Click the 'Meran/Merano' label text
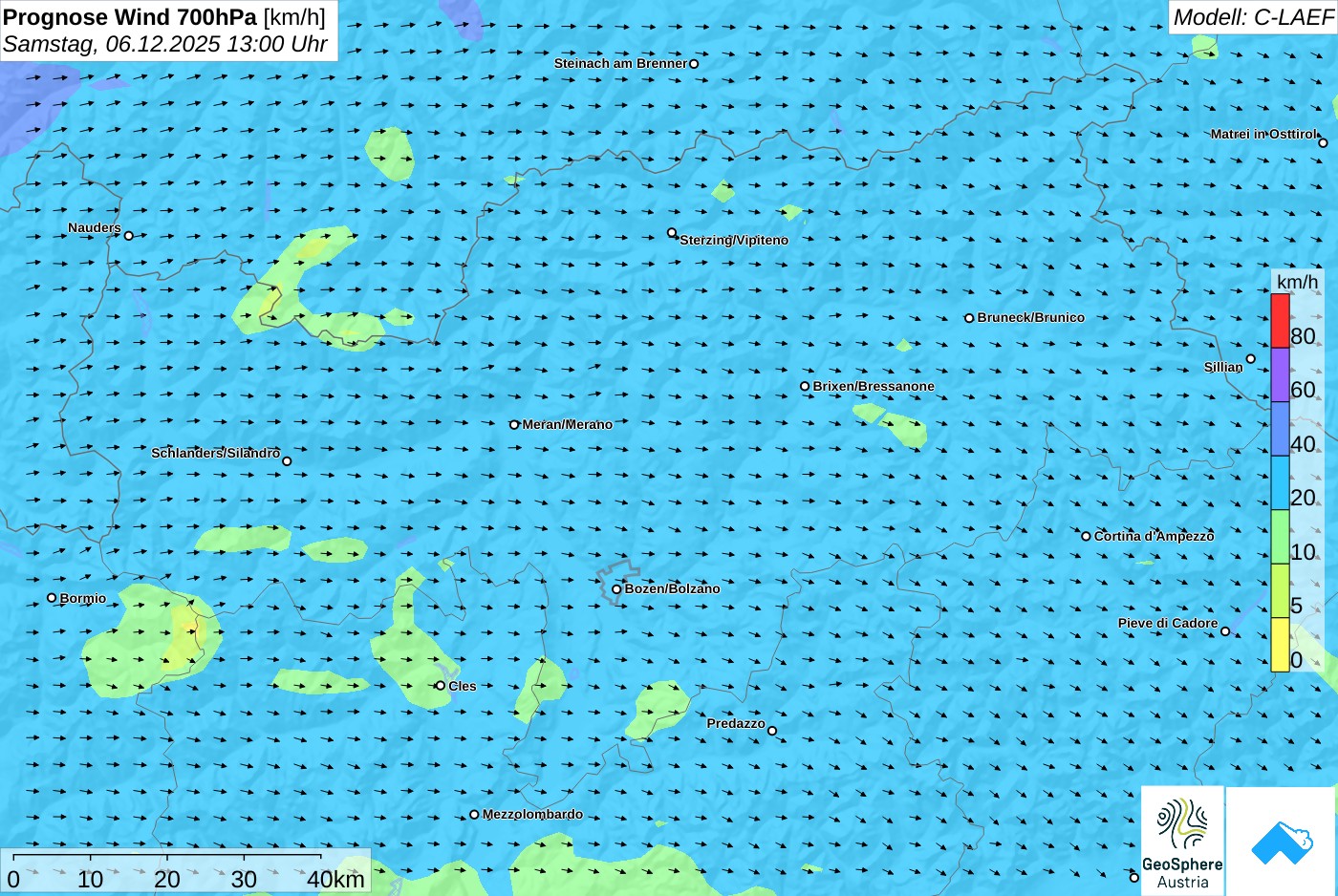The width and height of the screenshot is (1338, 896). pos(568,424)
